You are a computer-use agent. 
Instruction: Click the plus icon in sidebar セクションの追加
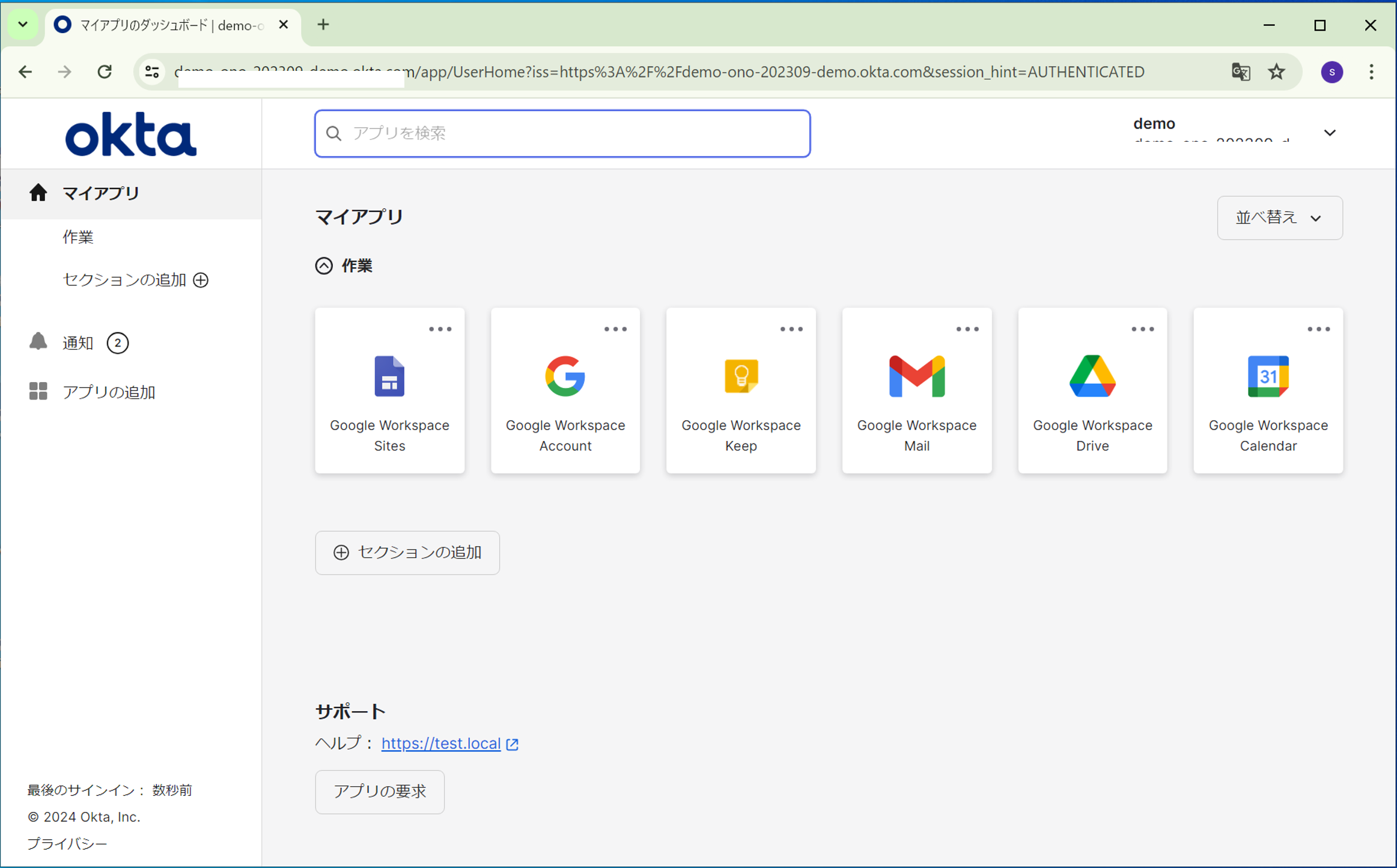[201, 280]
